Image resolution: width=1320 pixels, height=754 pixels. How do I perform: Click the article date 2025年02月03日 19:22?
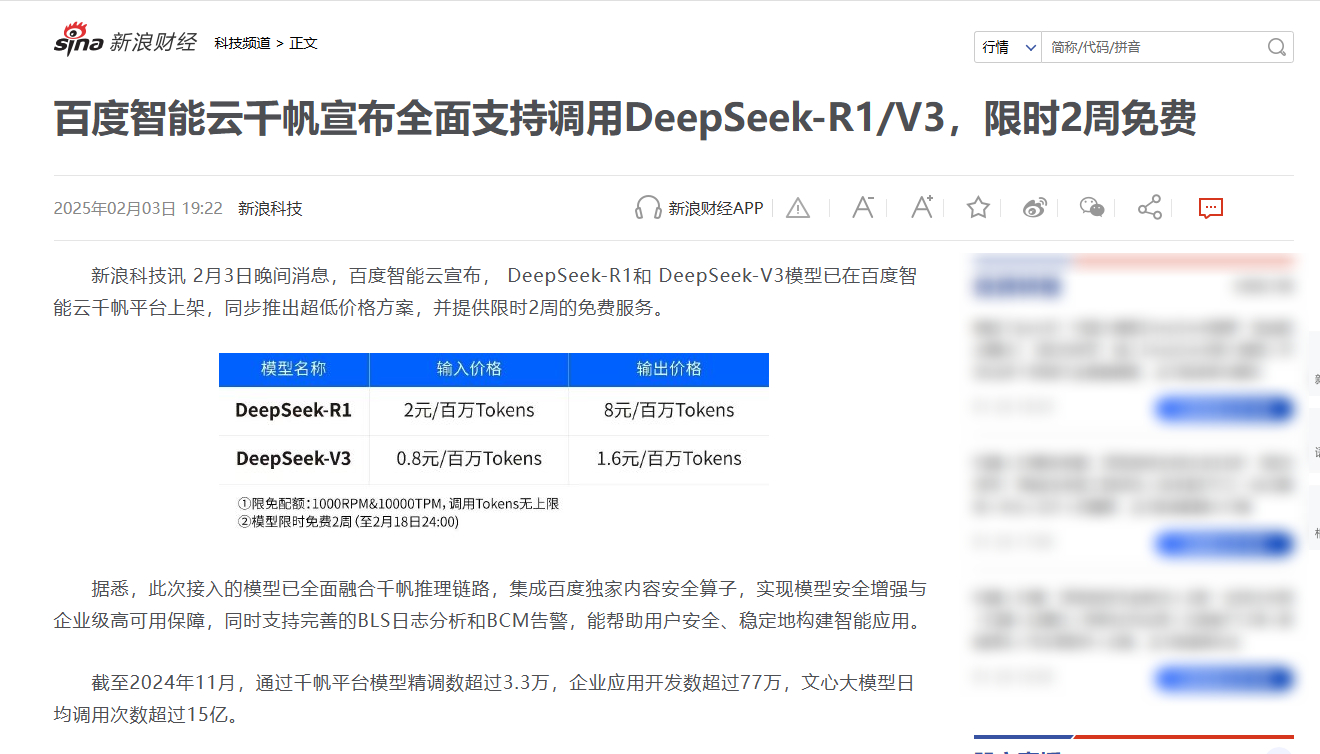(x=138, y=208)
